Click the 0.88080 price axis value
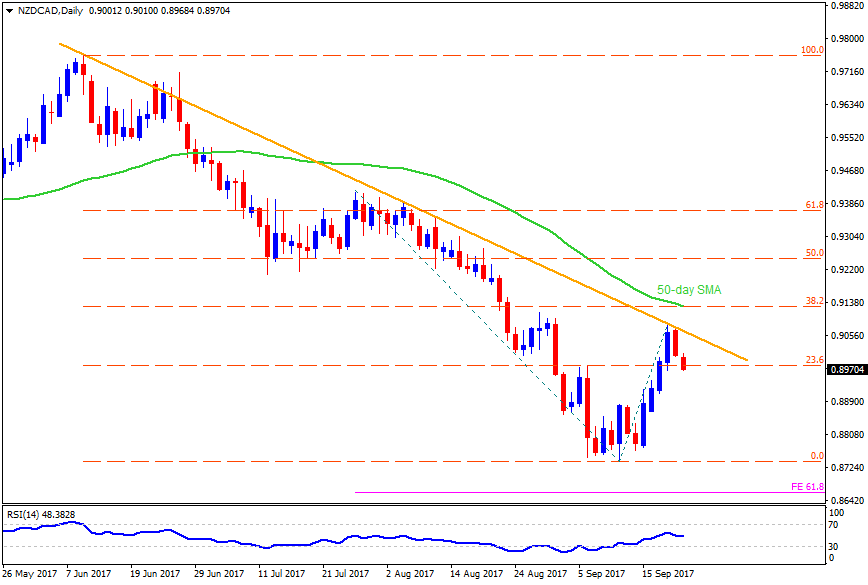 (x=847, y=434)
